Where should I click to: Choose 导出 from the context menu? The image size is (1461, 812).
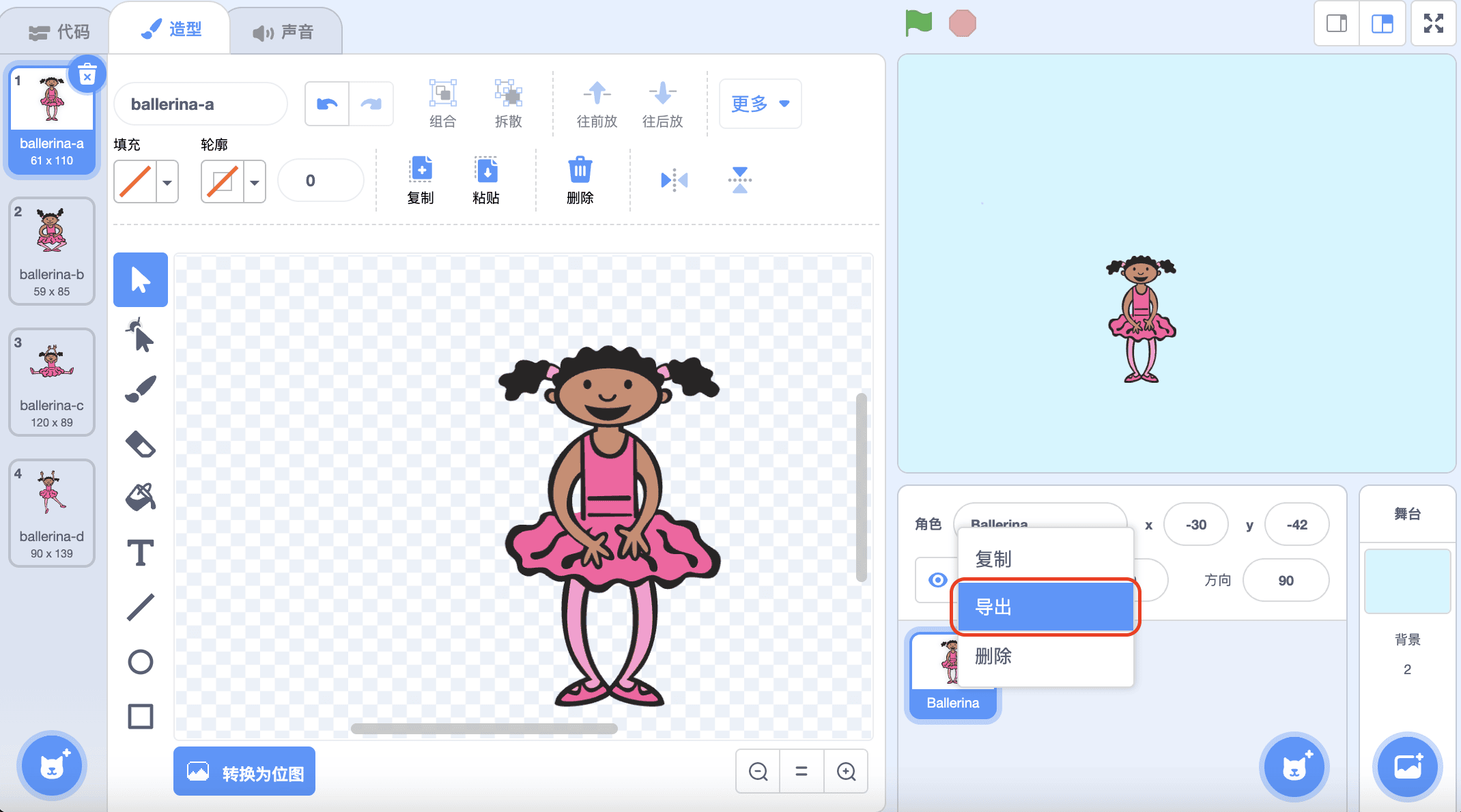(x=1045, y=607)
